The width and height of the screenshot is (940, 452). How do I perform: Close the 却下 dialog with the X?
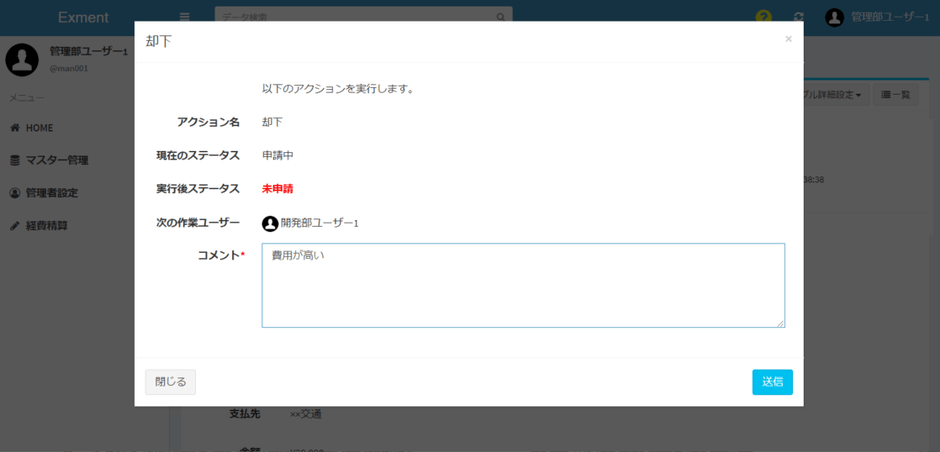[788, 39]
